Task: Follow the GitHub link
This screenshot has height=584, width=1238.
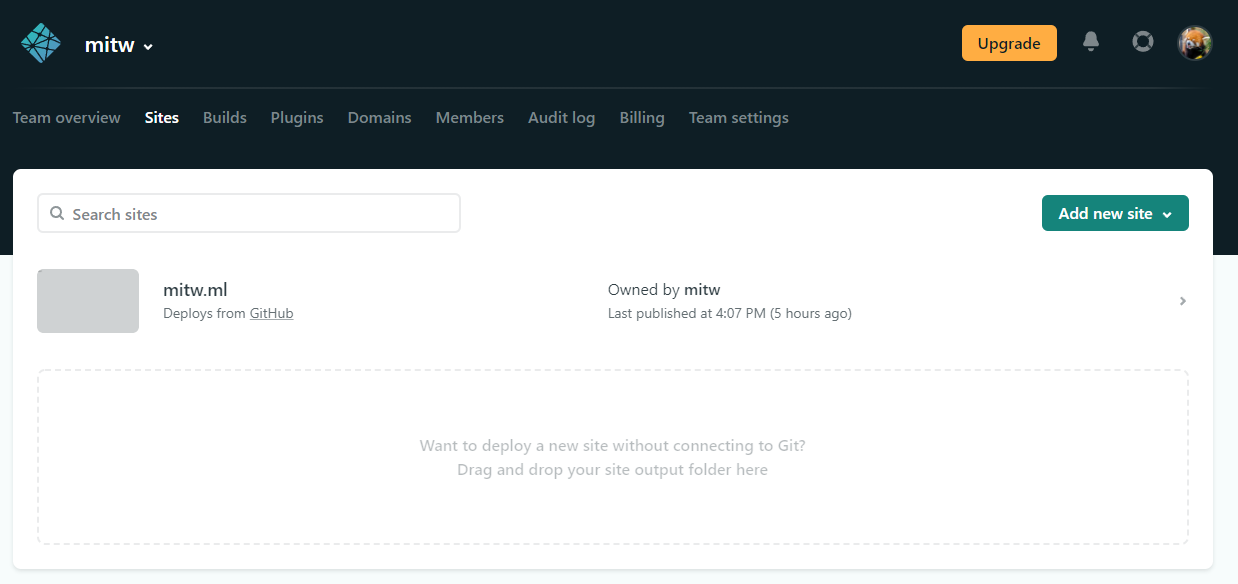Action: click(272, 313)
